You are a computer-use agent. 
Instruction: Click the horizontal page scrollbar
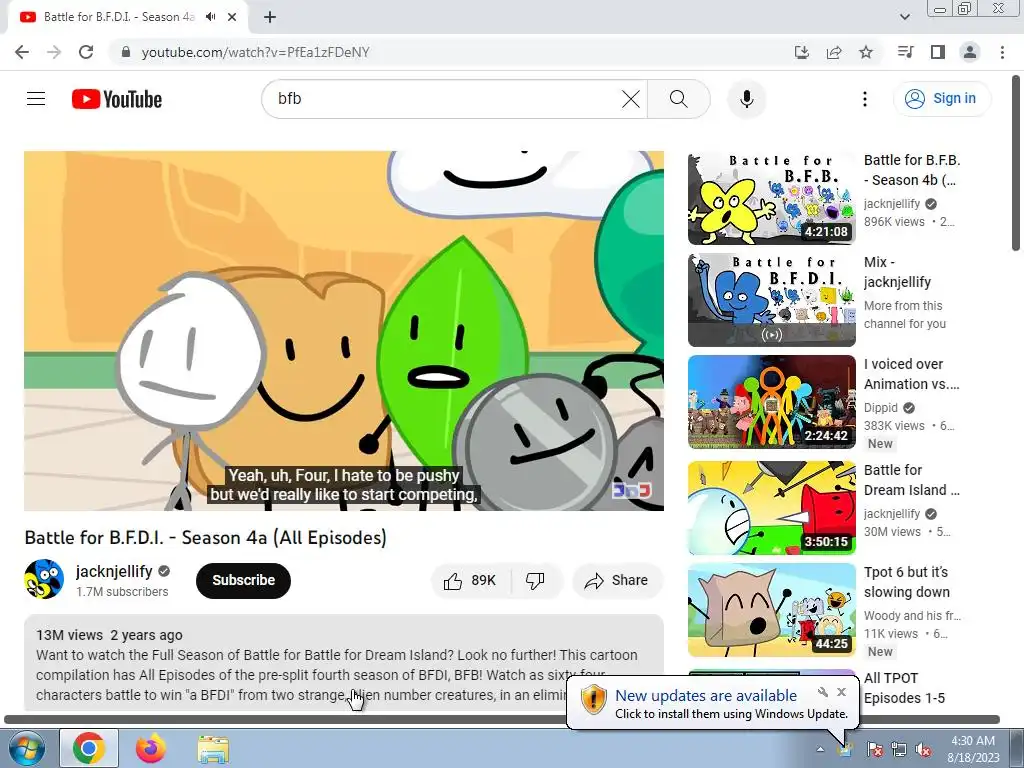(502, 719)
